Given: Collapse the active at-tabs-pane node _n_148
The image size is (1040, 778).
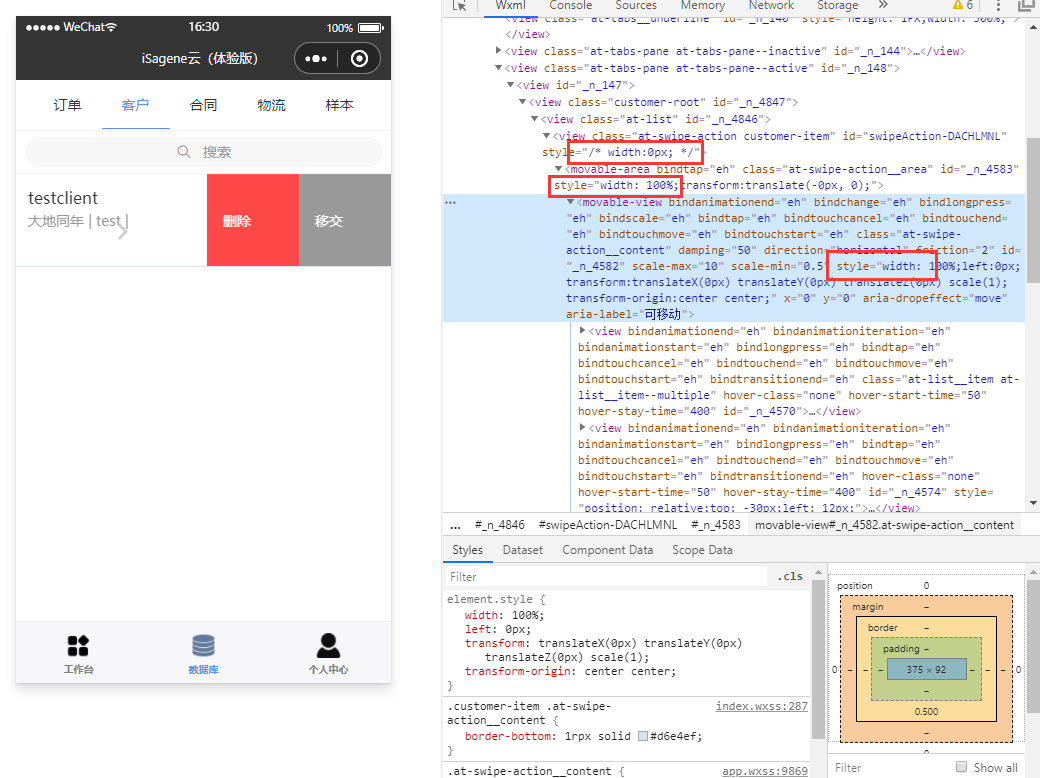Looking at the screenshot, I should click(x=499, y=68).
